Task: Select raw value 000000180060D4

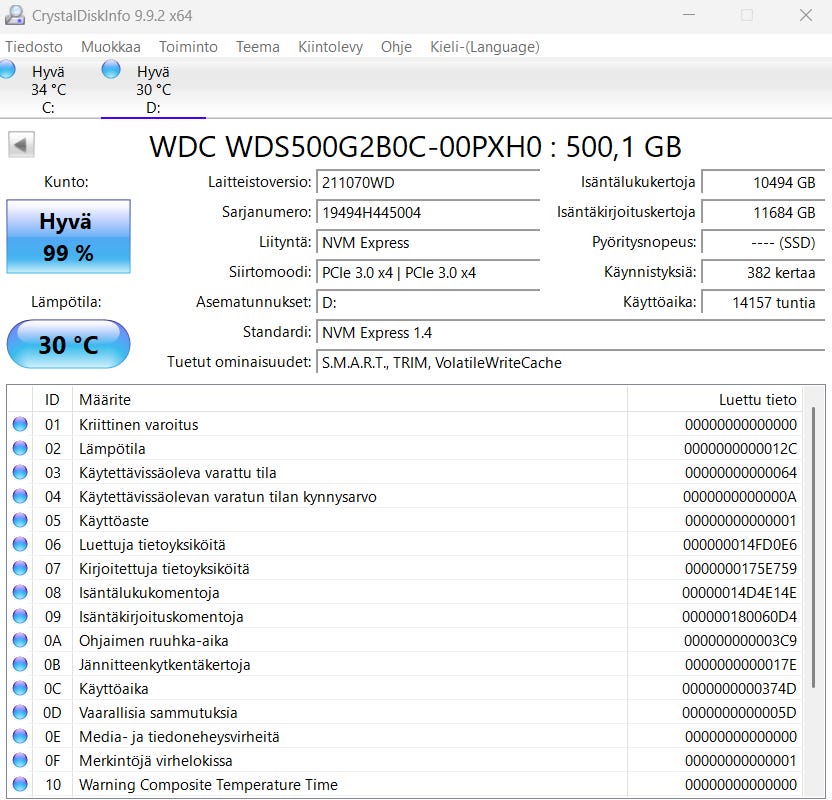Action: [739, 616]
